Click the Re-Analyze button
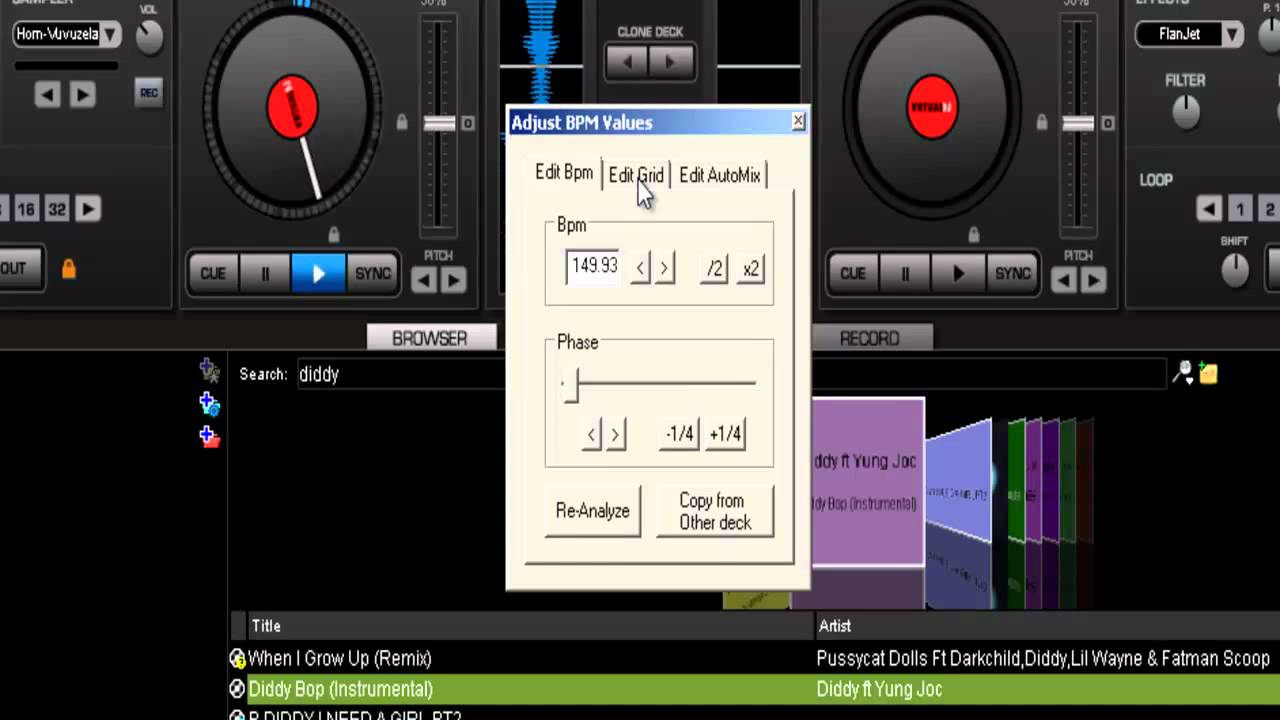The image size is (1280, 720). (593, 511)
